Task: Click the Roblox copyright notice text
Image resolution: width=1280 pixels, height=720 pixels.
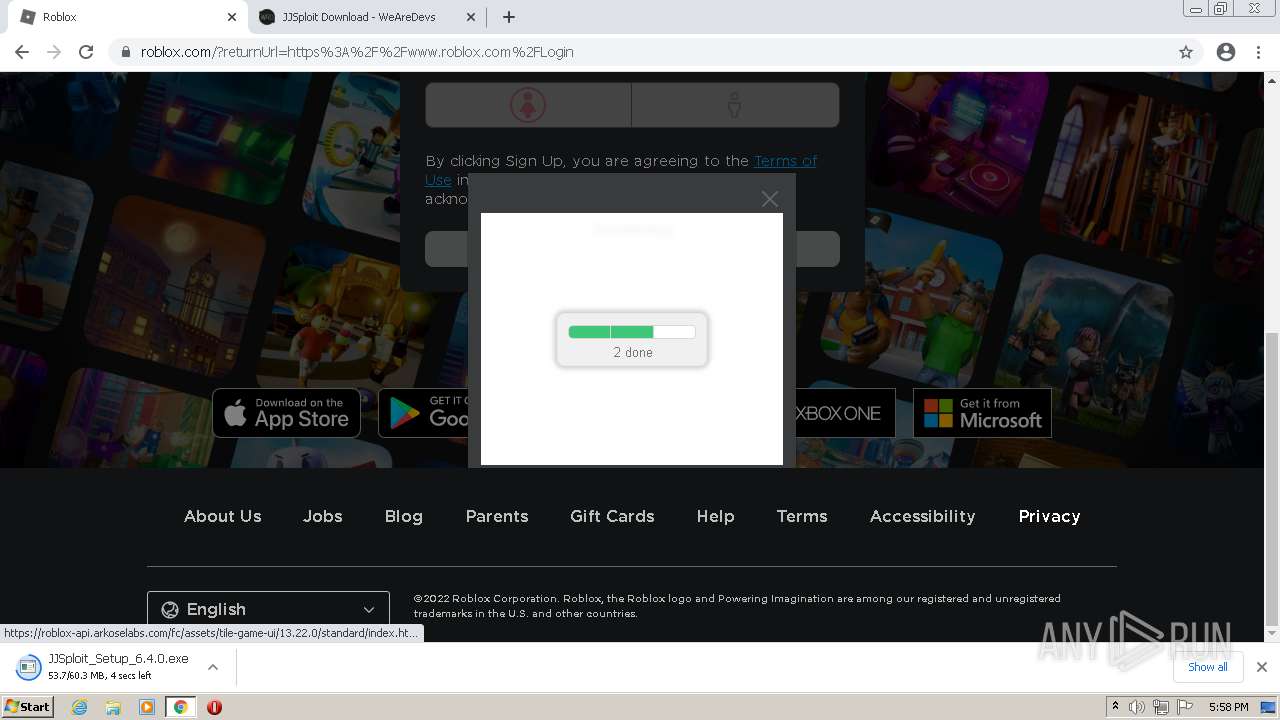Action: tap(737, 606)
